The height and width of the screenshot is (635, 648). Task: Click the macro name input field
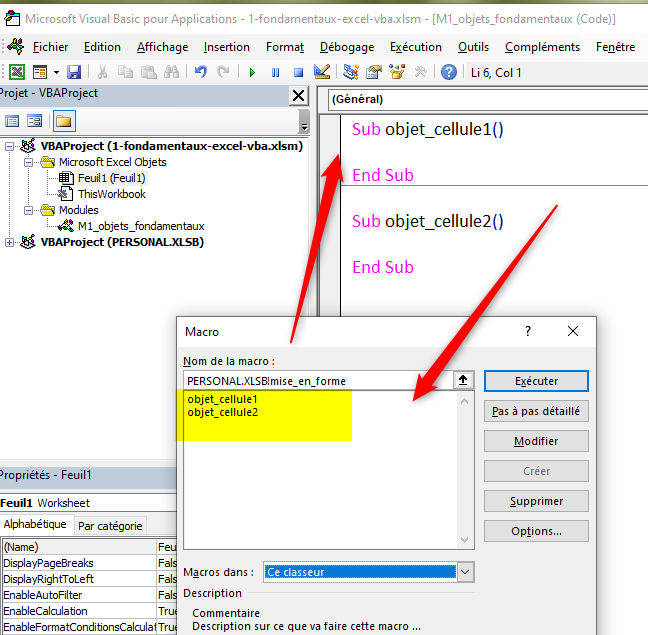click(318, 381)
